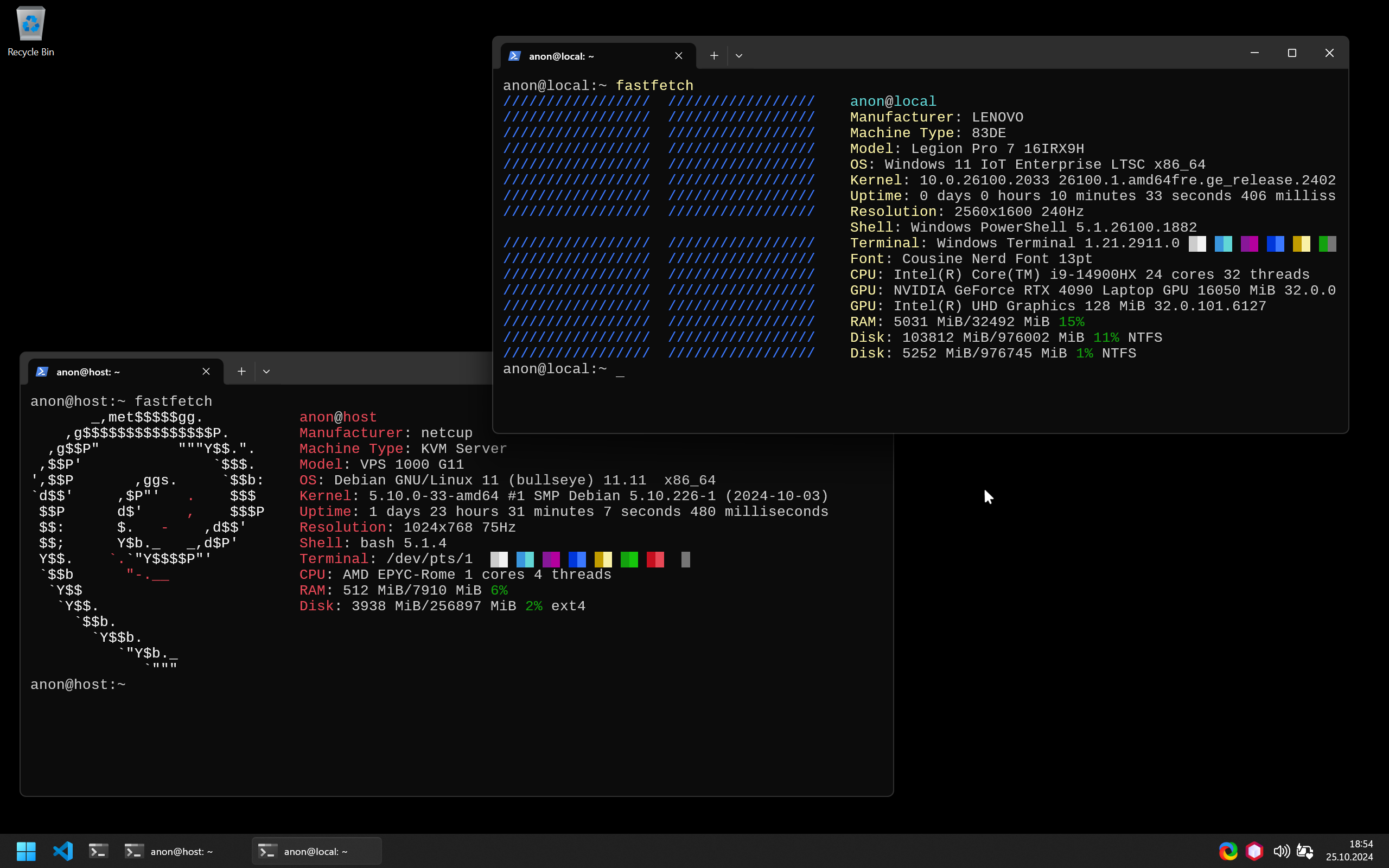Open the Recycle Bin desktop icon
The width and height of the screenshot is (1389, 868).
click(x=30, y=31)
